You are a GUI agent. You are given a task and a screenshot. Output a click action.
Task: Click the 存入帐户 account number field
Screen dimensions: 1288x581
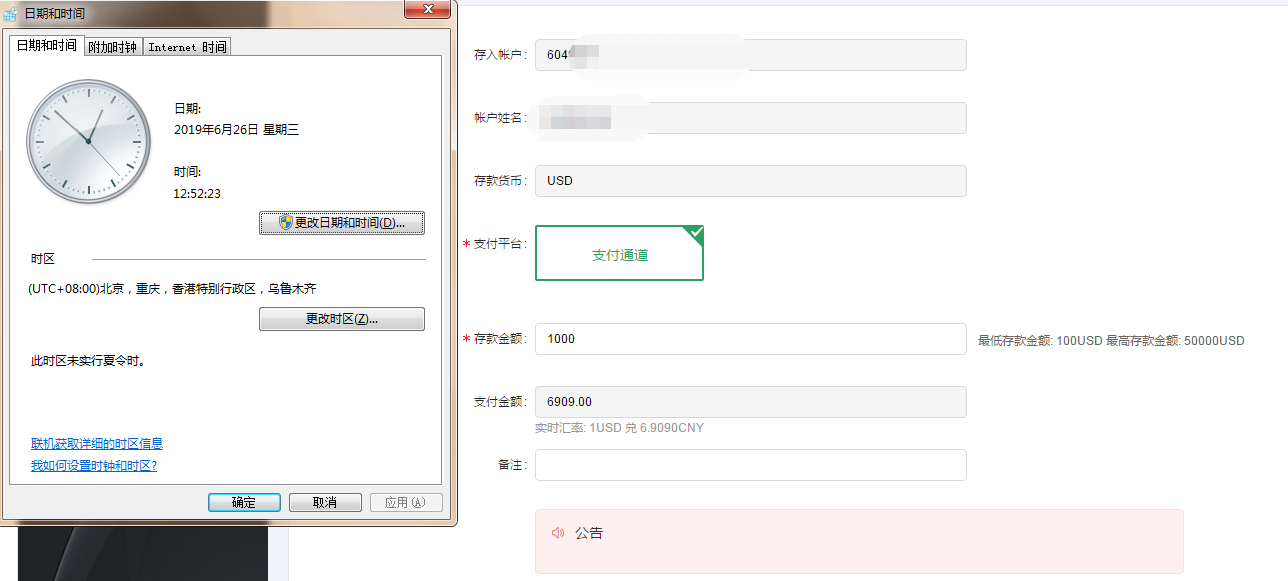click(750, 55)
